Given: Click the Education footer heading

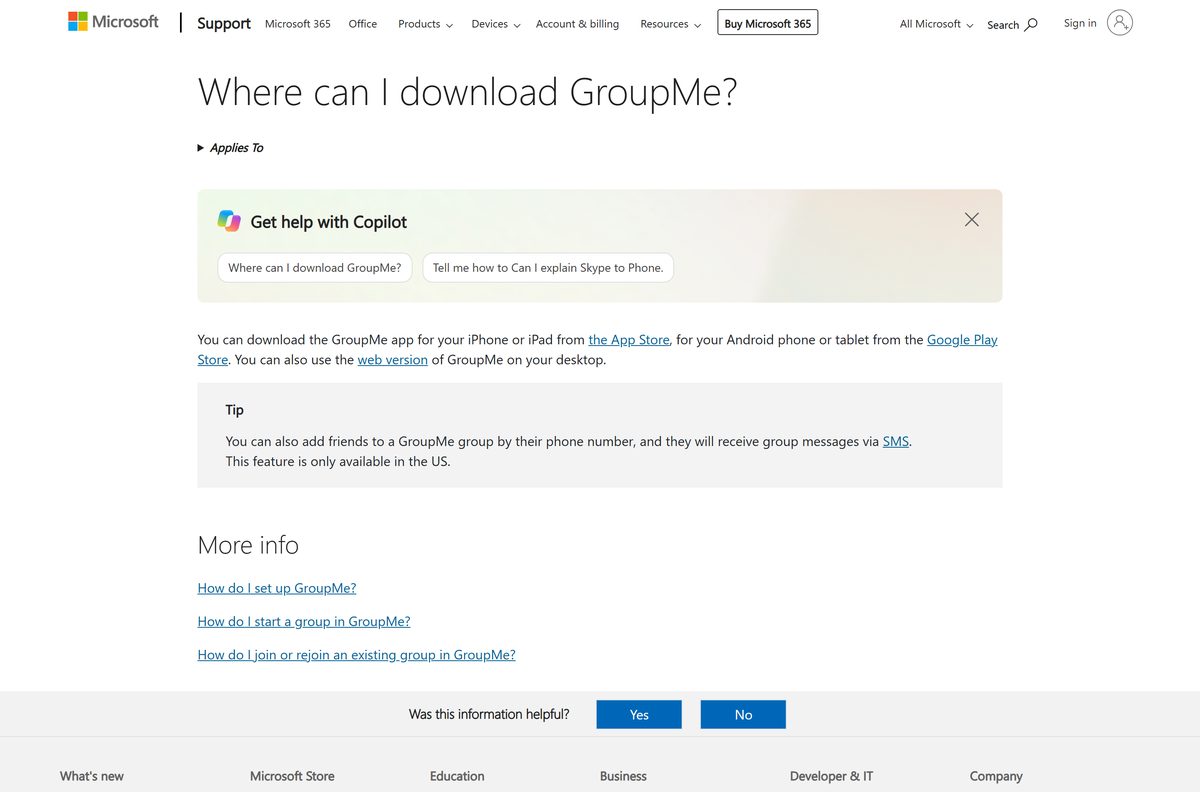Looking at the screenshot, I should [457, 776].
